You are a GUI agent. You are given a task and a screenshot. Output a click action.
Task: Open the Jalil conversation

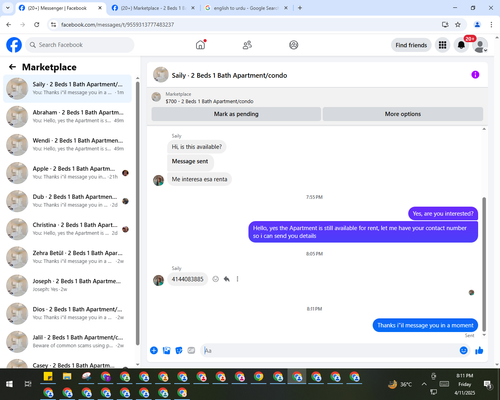click(x=67, y=341)
